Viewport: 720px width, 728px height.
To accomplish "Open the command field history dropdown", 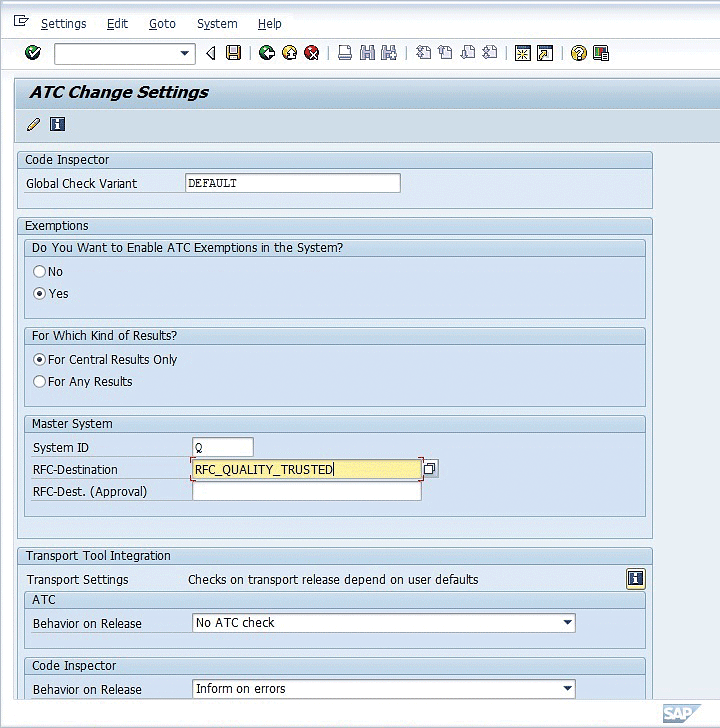I will (185, 54).
